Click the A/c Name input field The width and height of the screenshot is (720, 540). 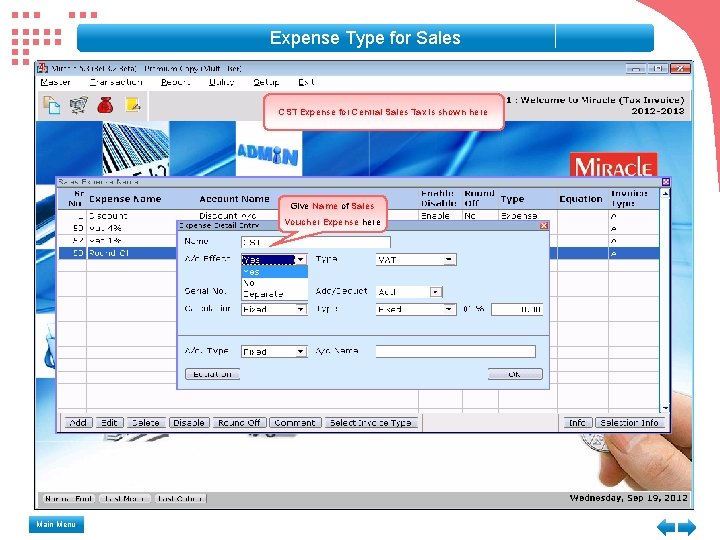click(x=456, y=351)
